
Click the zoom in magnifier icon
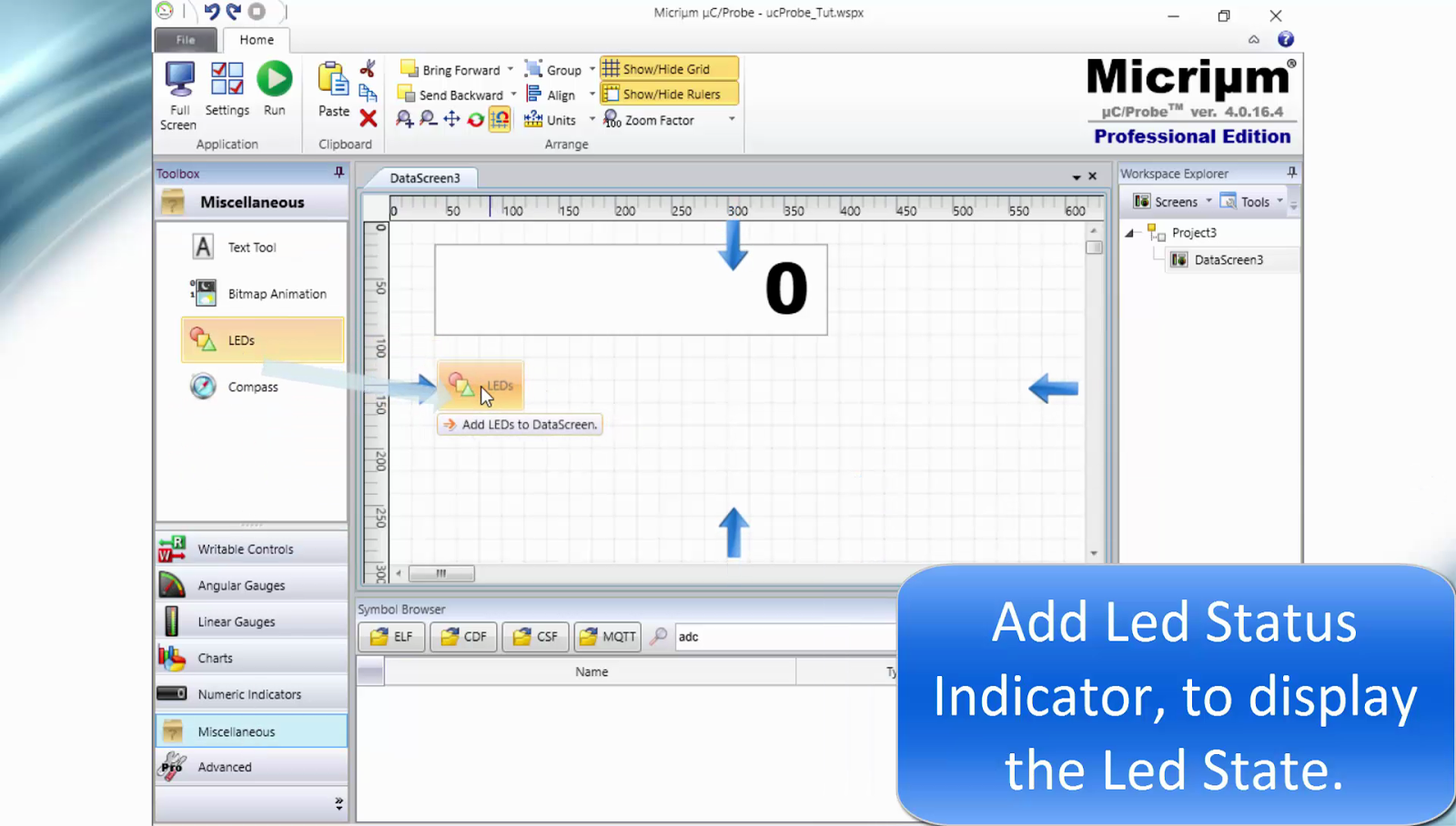tap(405, 118)
